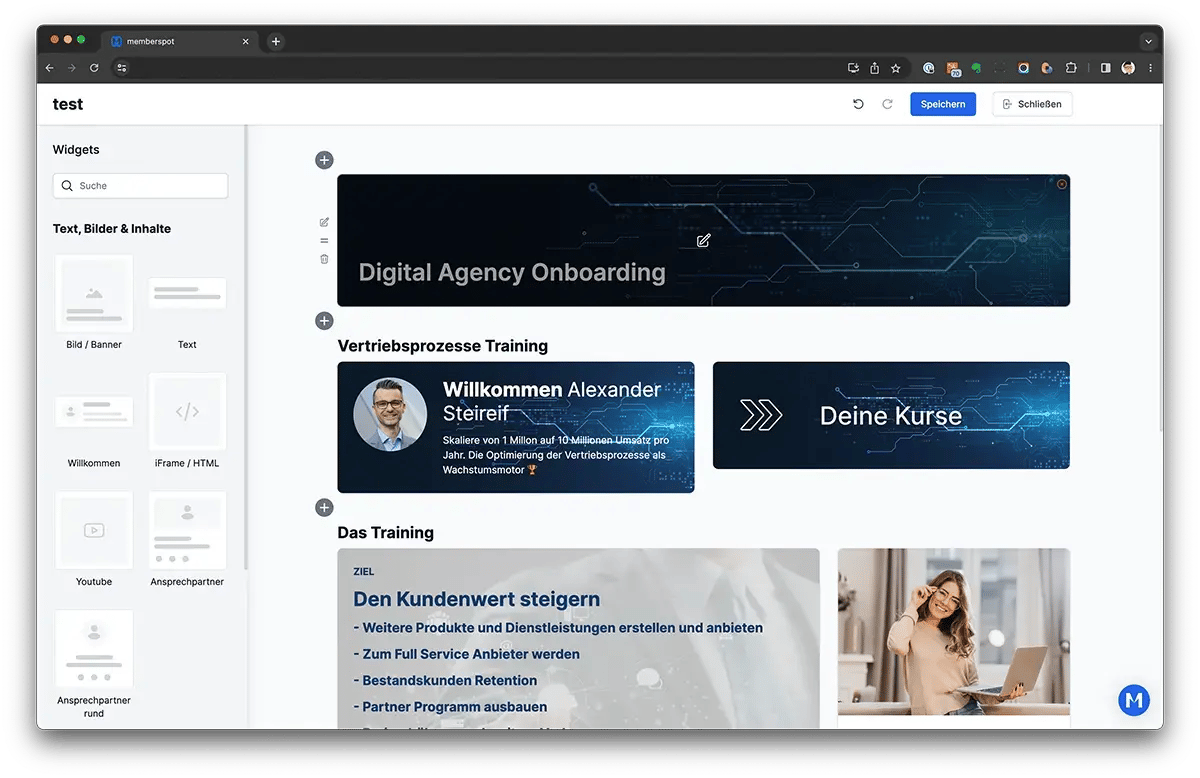The image size is (1200, 778).
Task: Click the ZIEL label
Action: pos(364,572)
